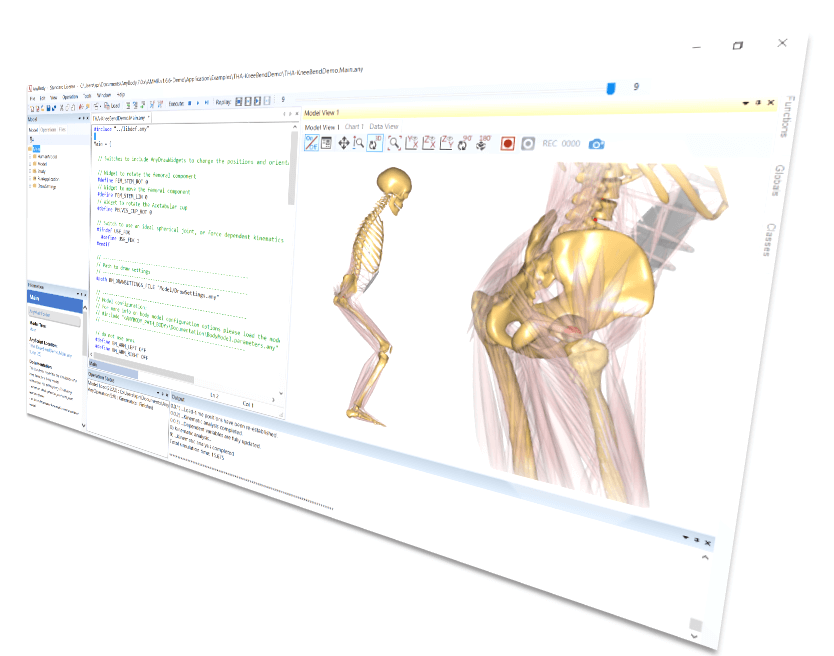
Task: Expand the DrawSettings tree node
Action: point(30,186)
